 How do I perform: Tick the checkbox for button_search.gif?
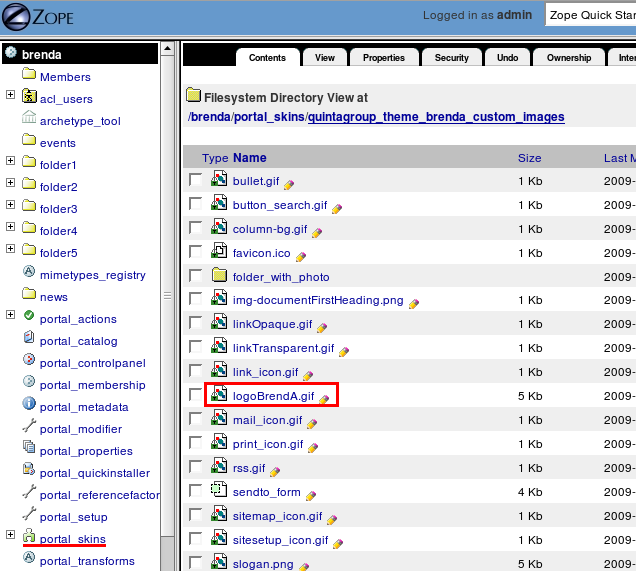(196, 204)
